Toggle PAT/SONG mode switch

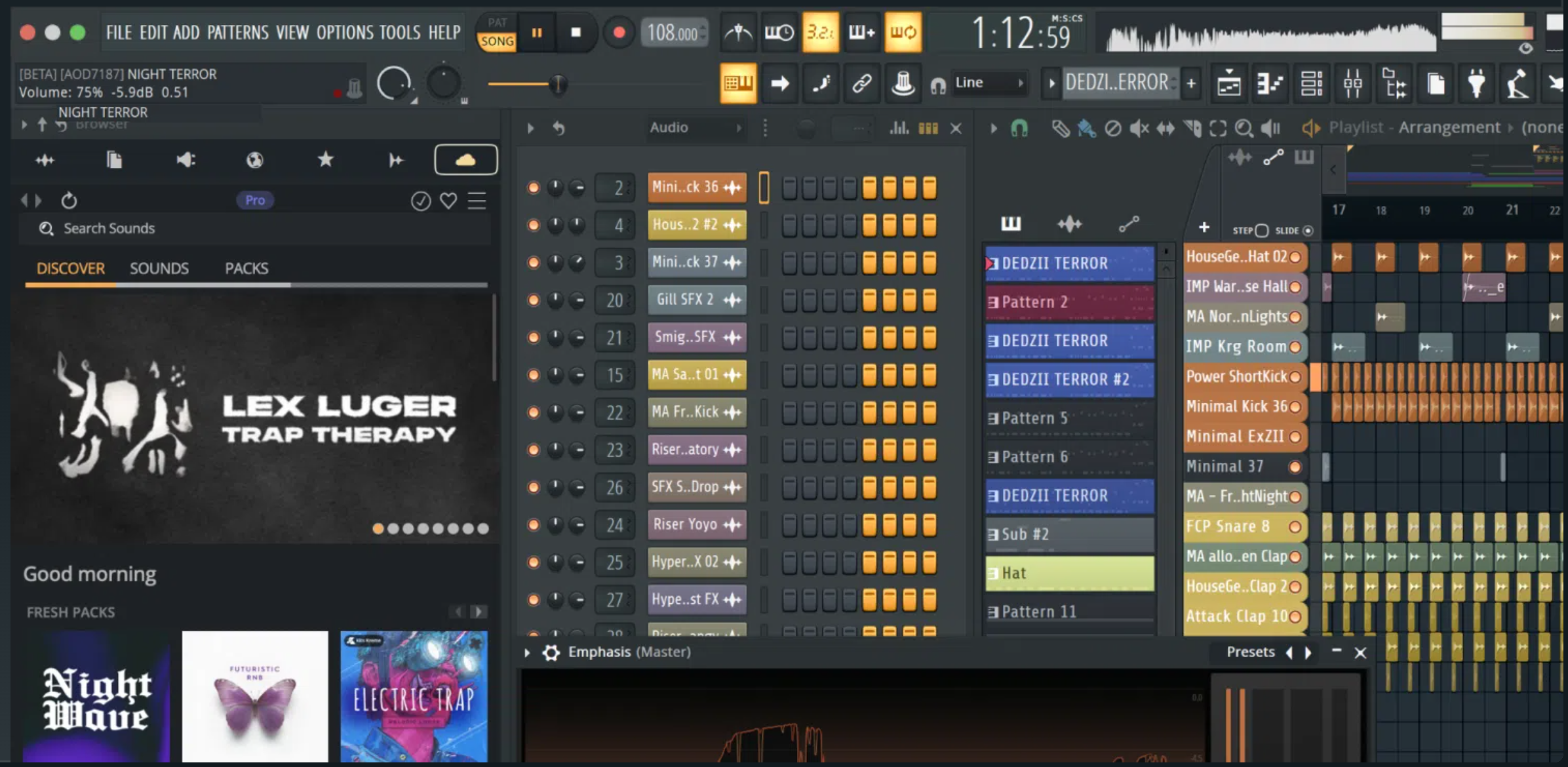point(497,32)
